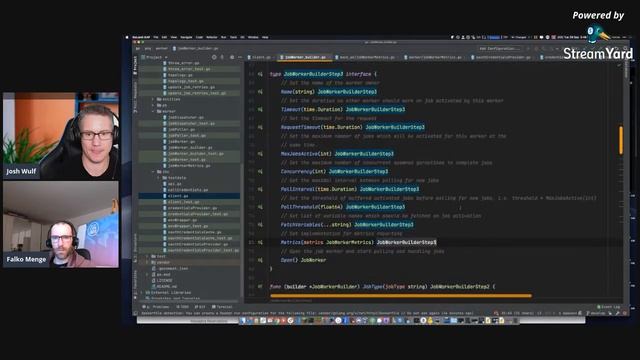Image resolution: width=640 pixels, height=360 pixels.
Task: Click gutter icon beside PollThreshold(float64) method
Action: pyautogui.click(x=260, y=207)
